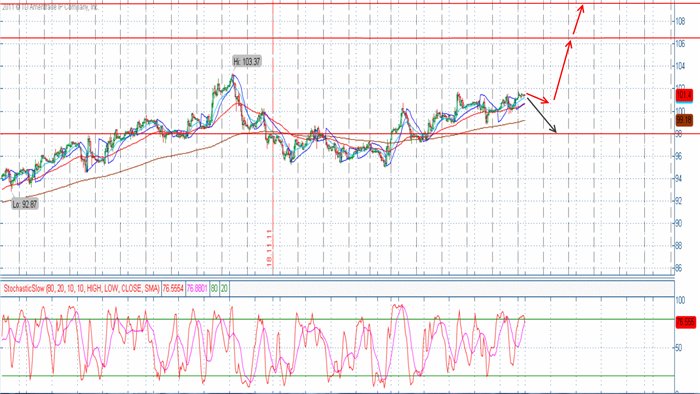Click the StochasticSlow study label

[x=81, y=289]
